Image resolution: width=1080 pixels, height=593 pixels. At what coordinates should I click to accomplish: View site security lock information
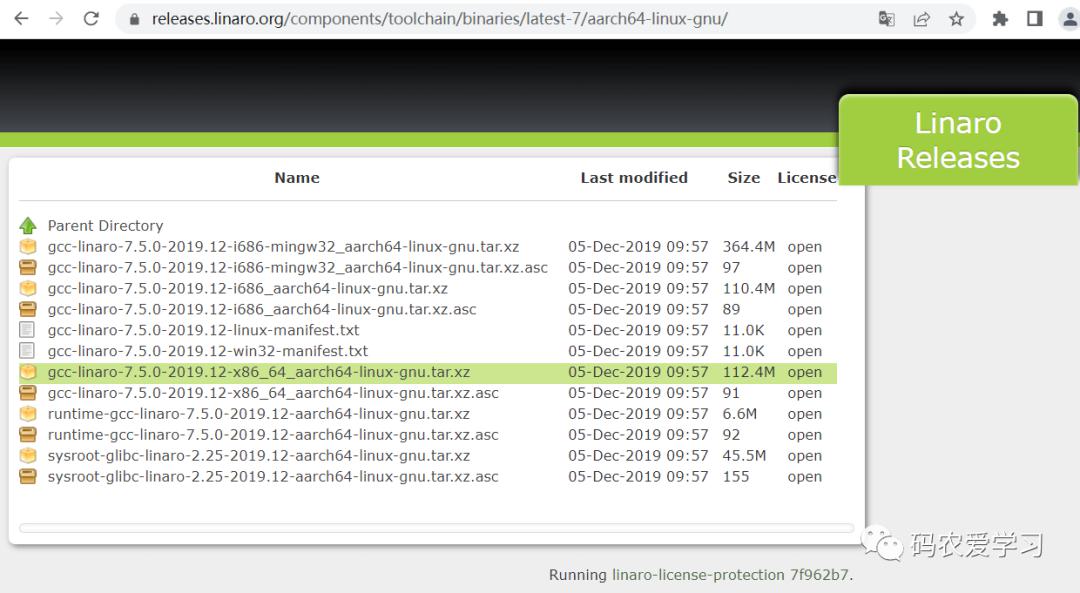(x=135, y=19)
